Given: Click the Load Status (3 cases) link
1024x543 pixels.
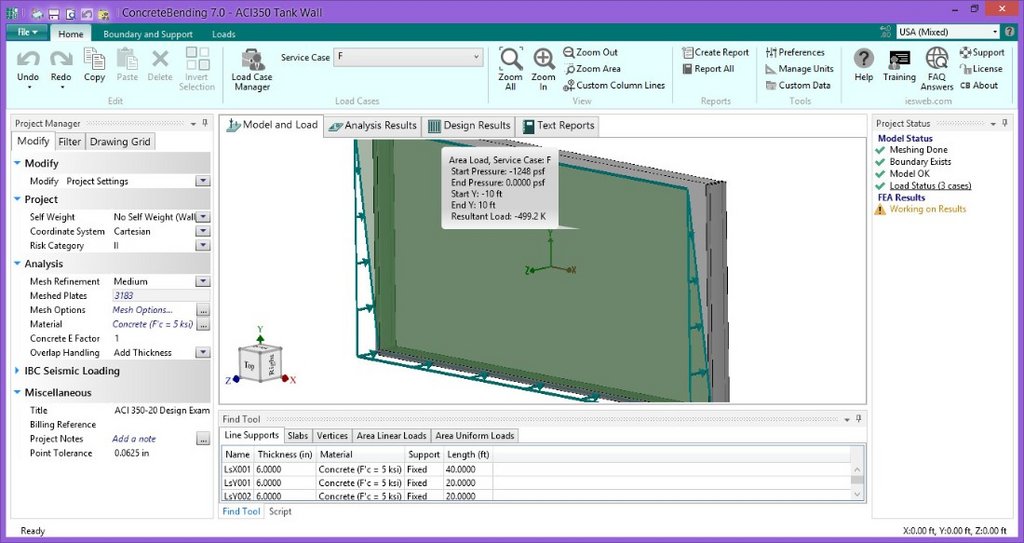Looking at the screenshot, I should [930, 186].
